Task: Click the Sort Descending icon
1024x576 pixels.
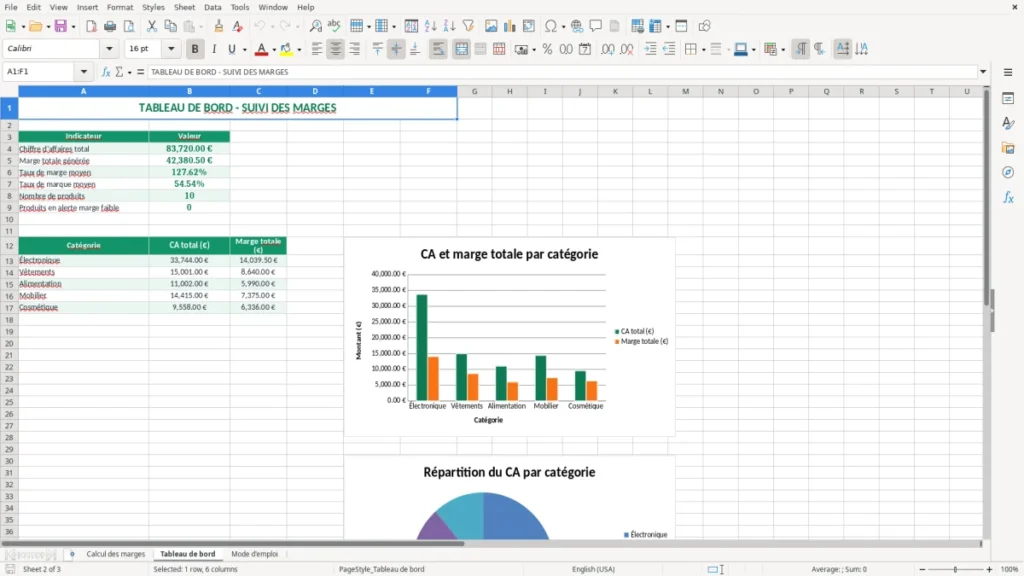Action: tap(449, 26)
